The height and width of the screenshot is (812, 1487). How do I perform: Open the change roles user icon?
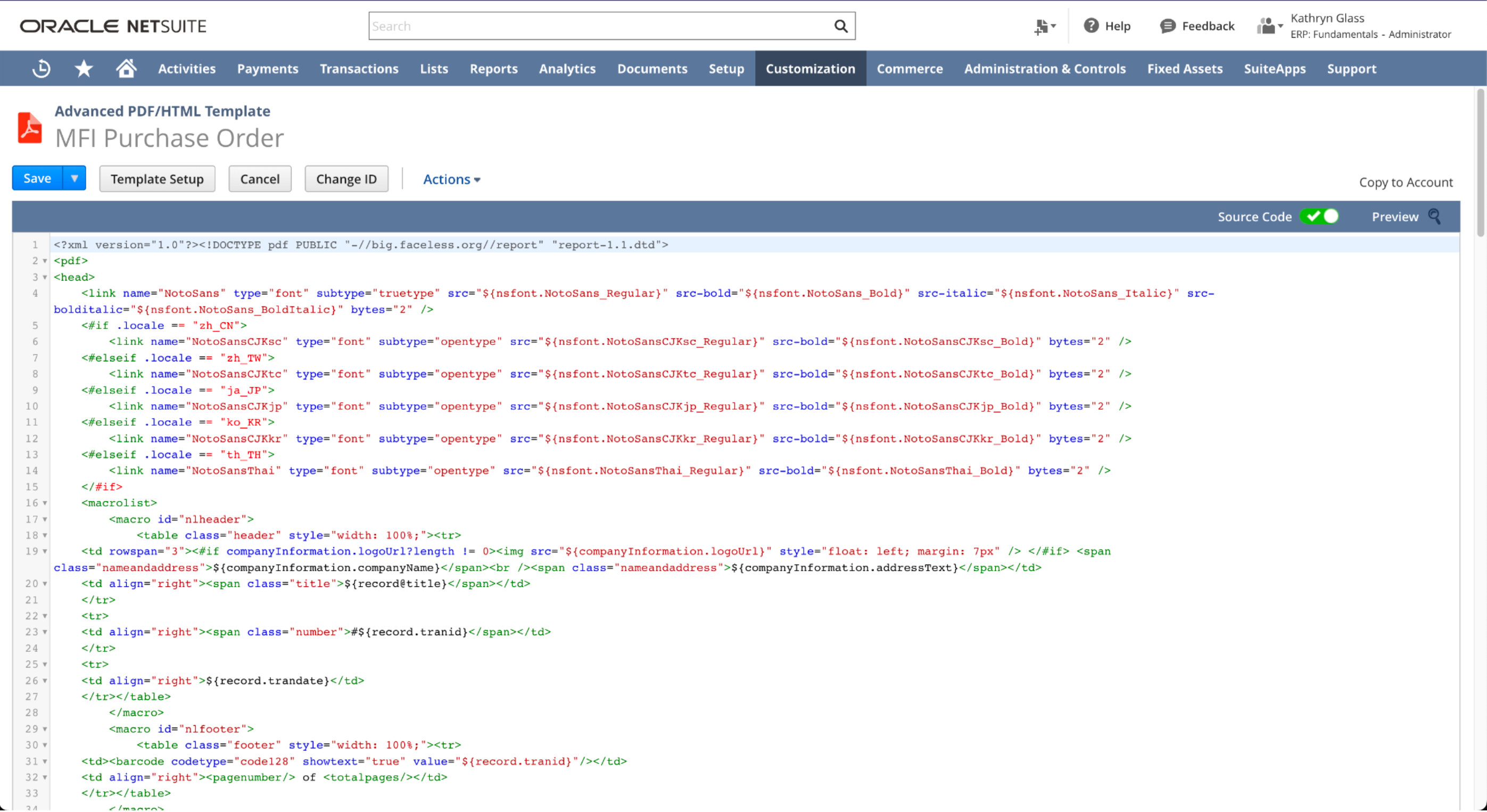click(x=1269, y=26)
